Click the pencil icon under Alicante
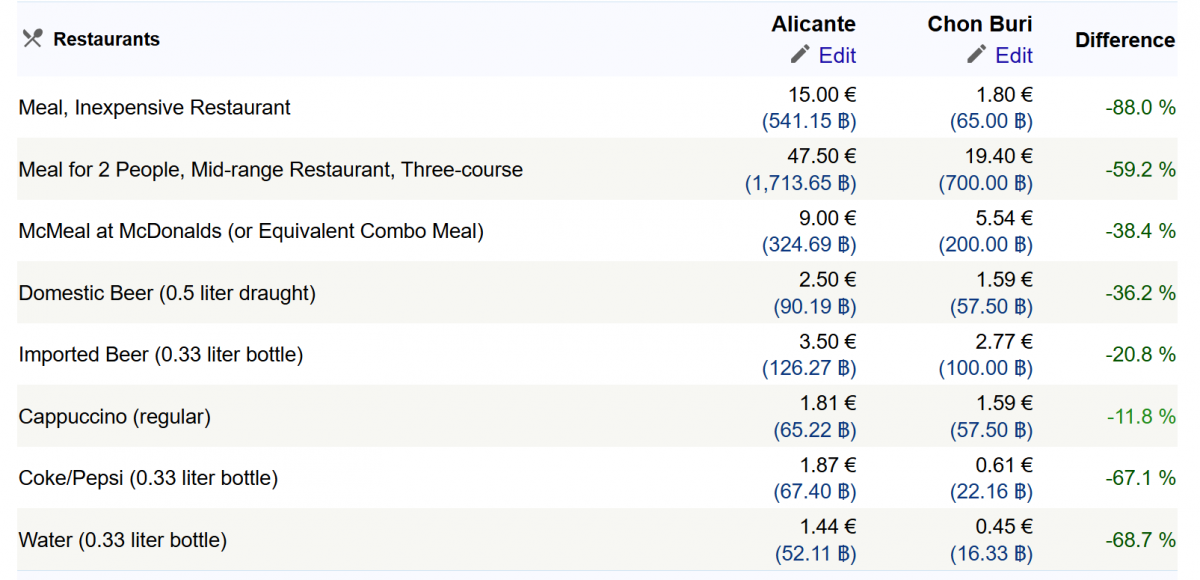1200x580 pixels. [799, 54]
